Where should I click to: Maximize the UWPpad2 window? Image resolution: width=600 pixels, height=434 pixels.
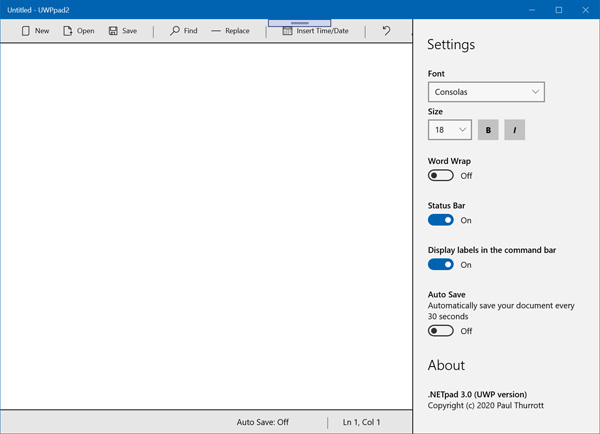pos(558,10)
